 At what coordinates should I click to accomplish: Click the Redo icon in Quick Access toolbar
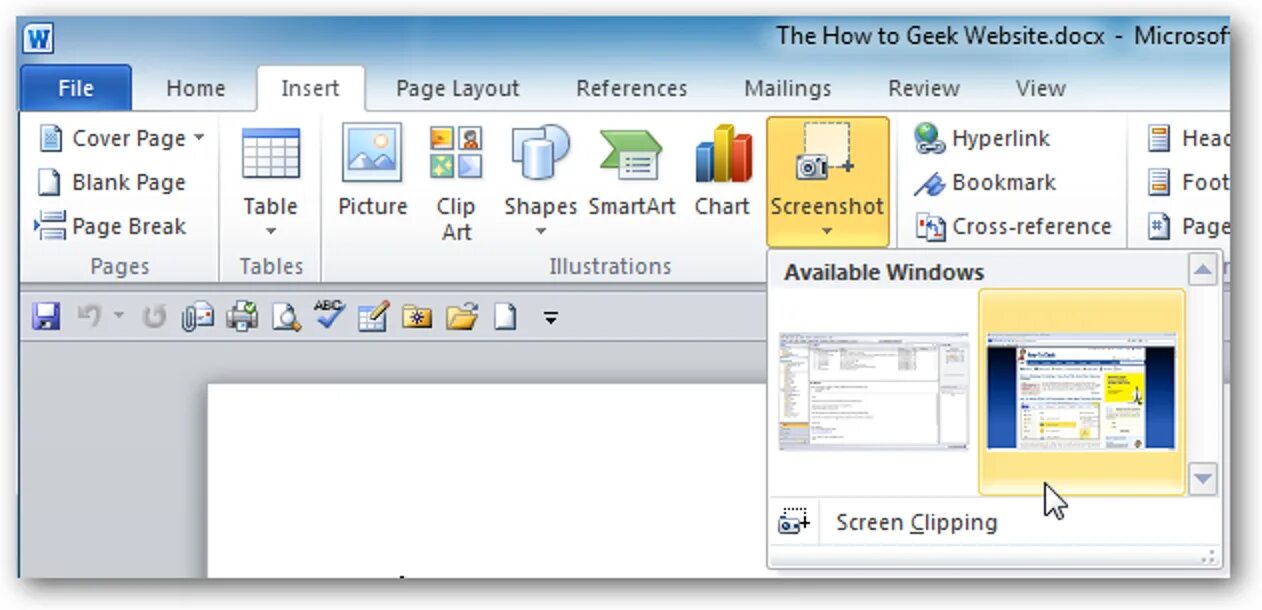(153, 317)
